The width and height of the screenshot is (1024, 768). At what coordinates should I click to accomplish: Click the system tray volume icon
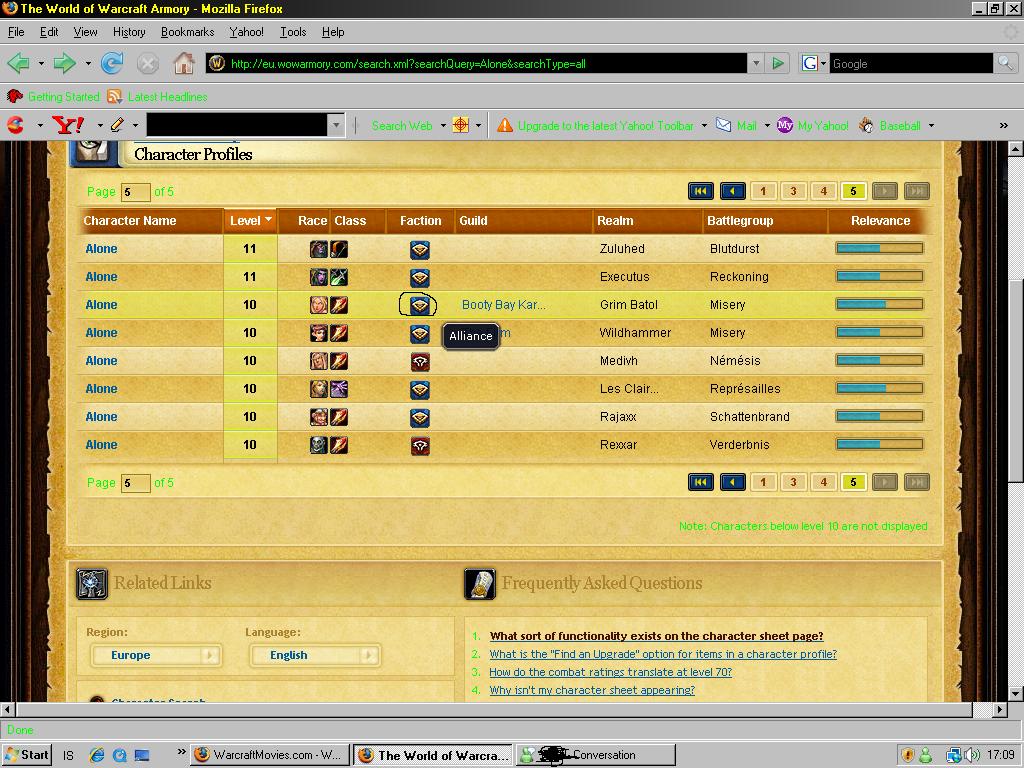click(972, 756)
